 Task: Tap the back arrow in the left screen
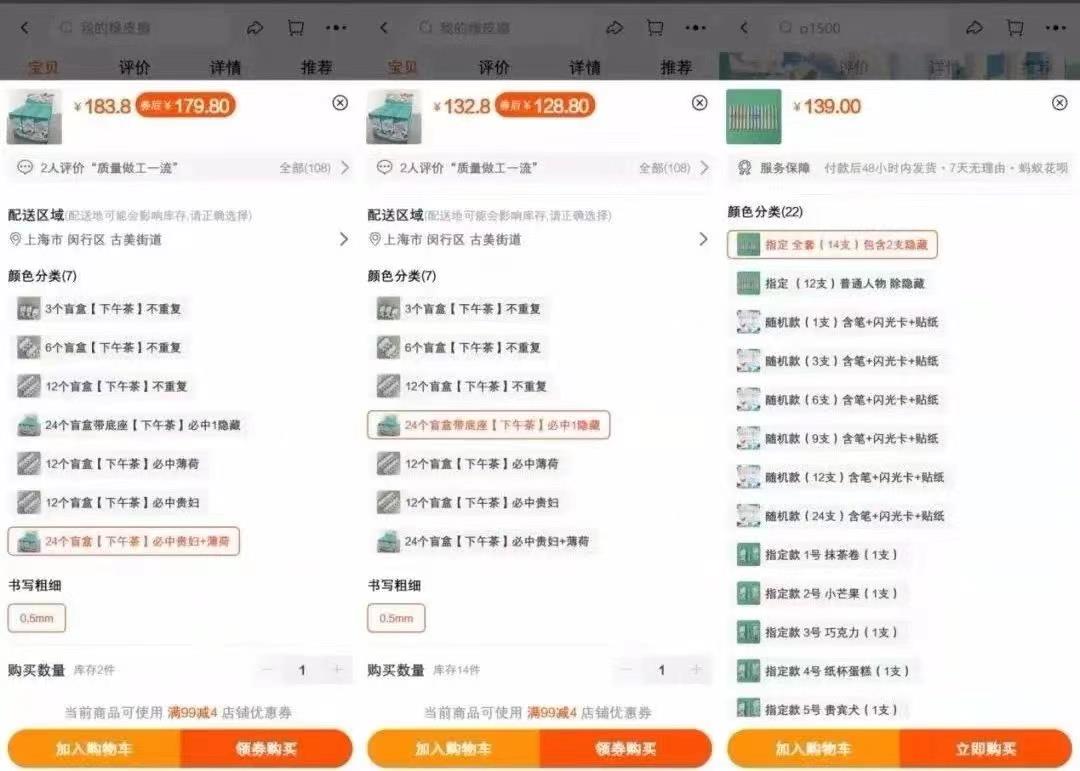pos(25,28)
